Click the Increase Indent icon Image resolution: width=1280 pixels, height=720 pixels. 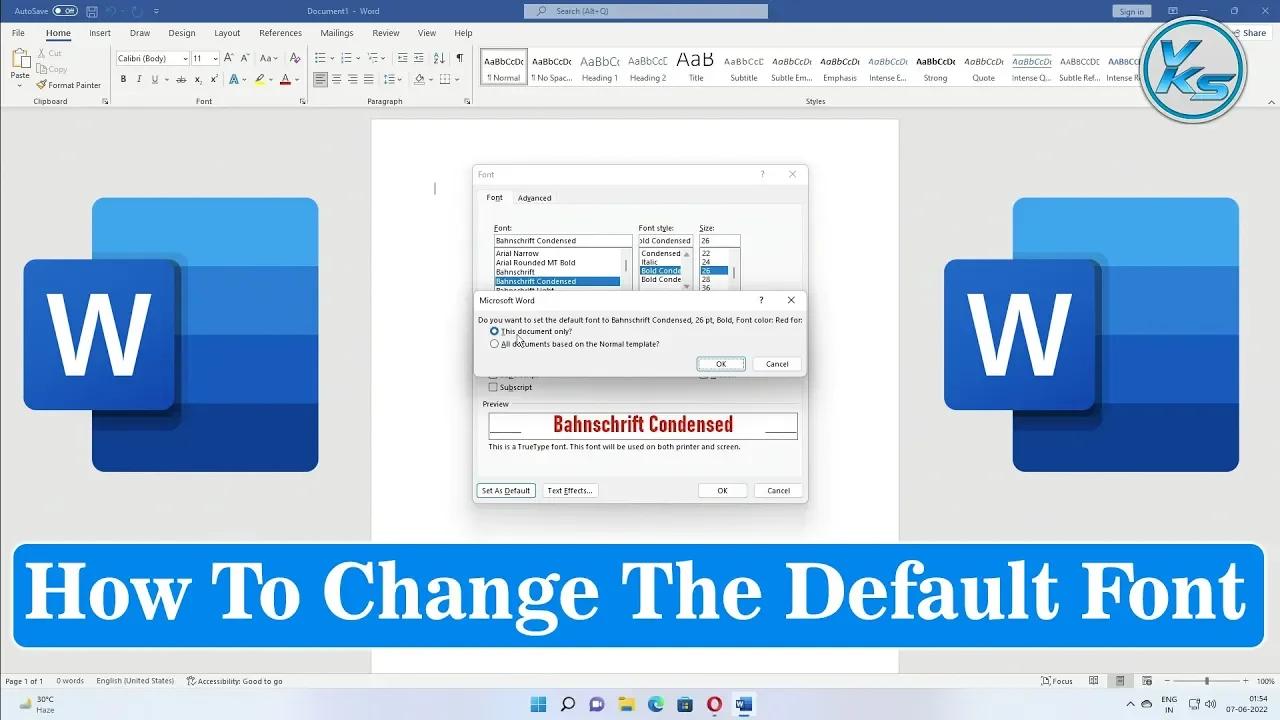click(x=419, y=58)
